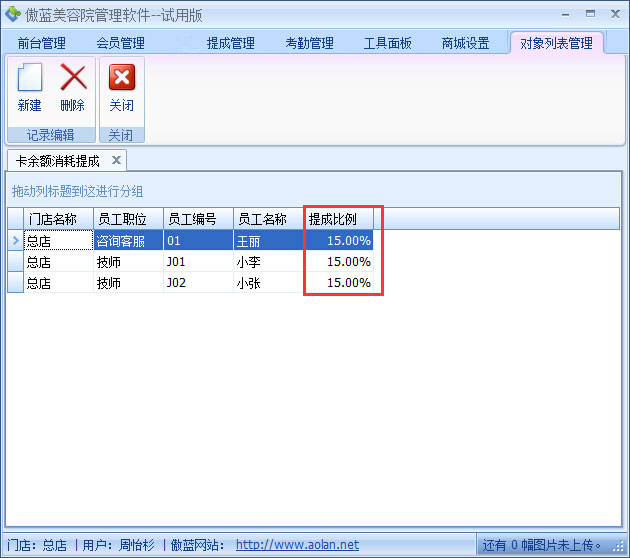Switch to the 会员管理 tab

120,43
